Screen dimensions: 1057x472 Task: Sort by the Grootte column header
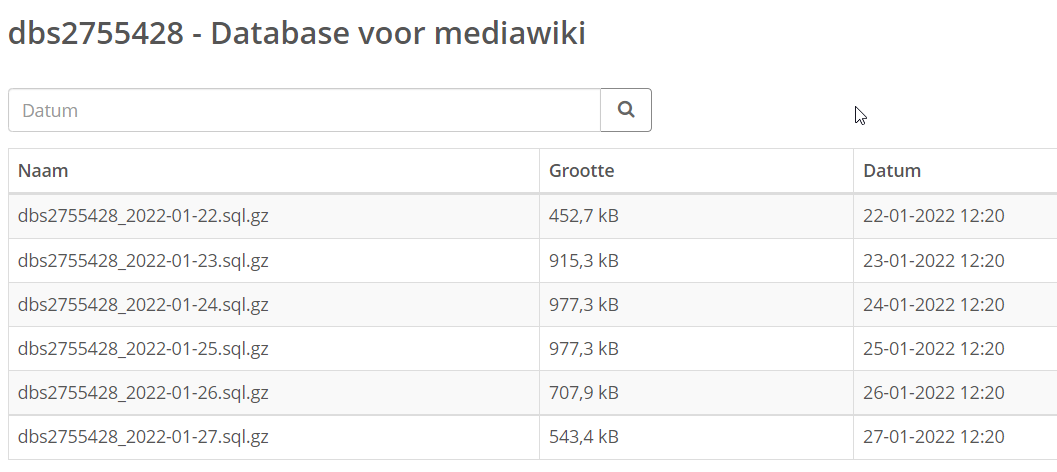581,171
